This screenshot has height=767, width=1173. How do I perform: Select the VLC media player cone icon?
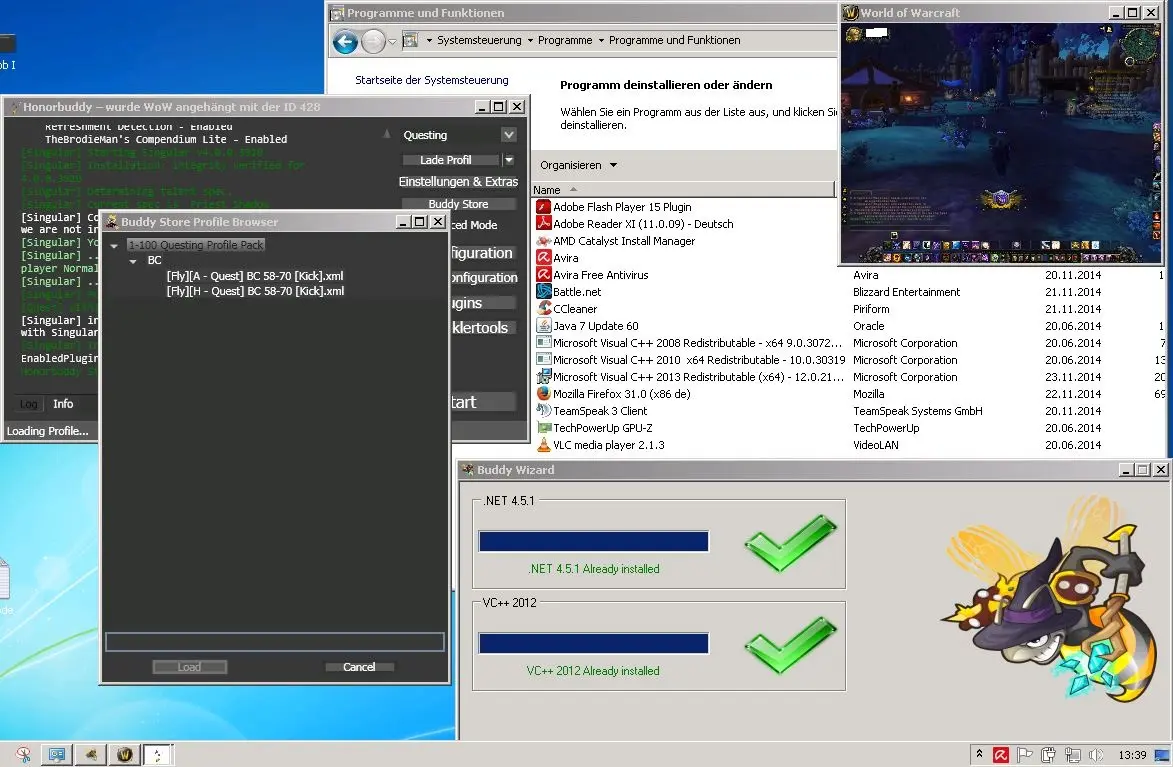(x=544, y=444)
